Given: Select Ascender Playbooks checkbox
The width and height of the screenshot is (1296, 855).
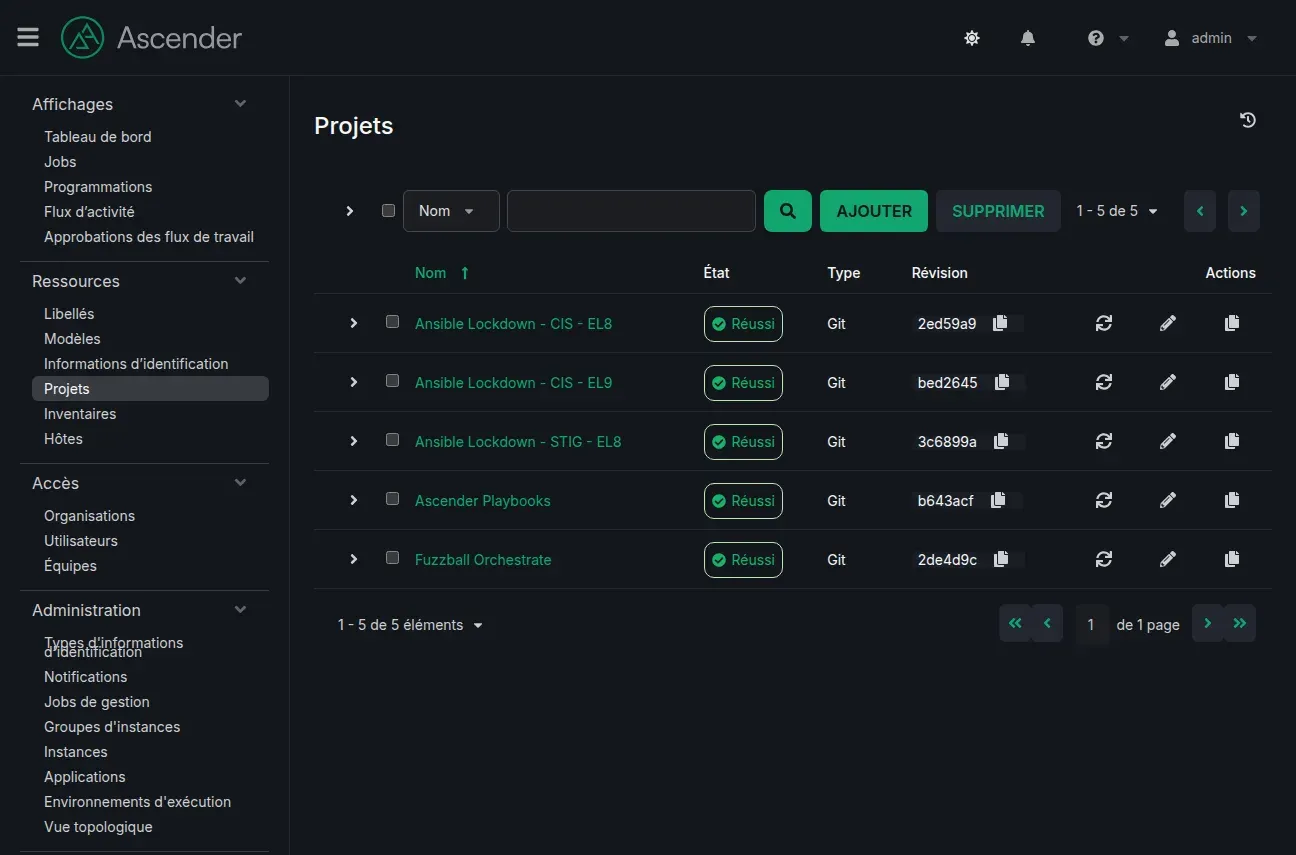Looking at the screenshot, I should [x=392, y=499].
